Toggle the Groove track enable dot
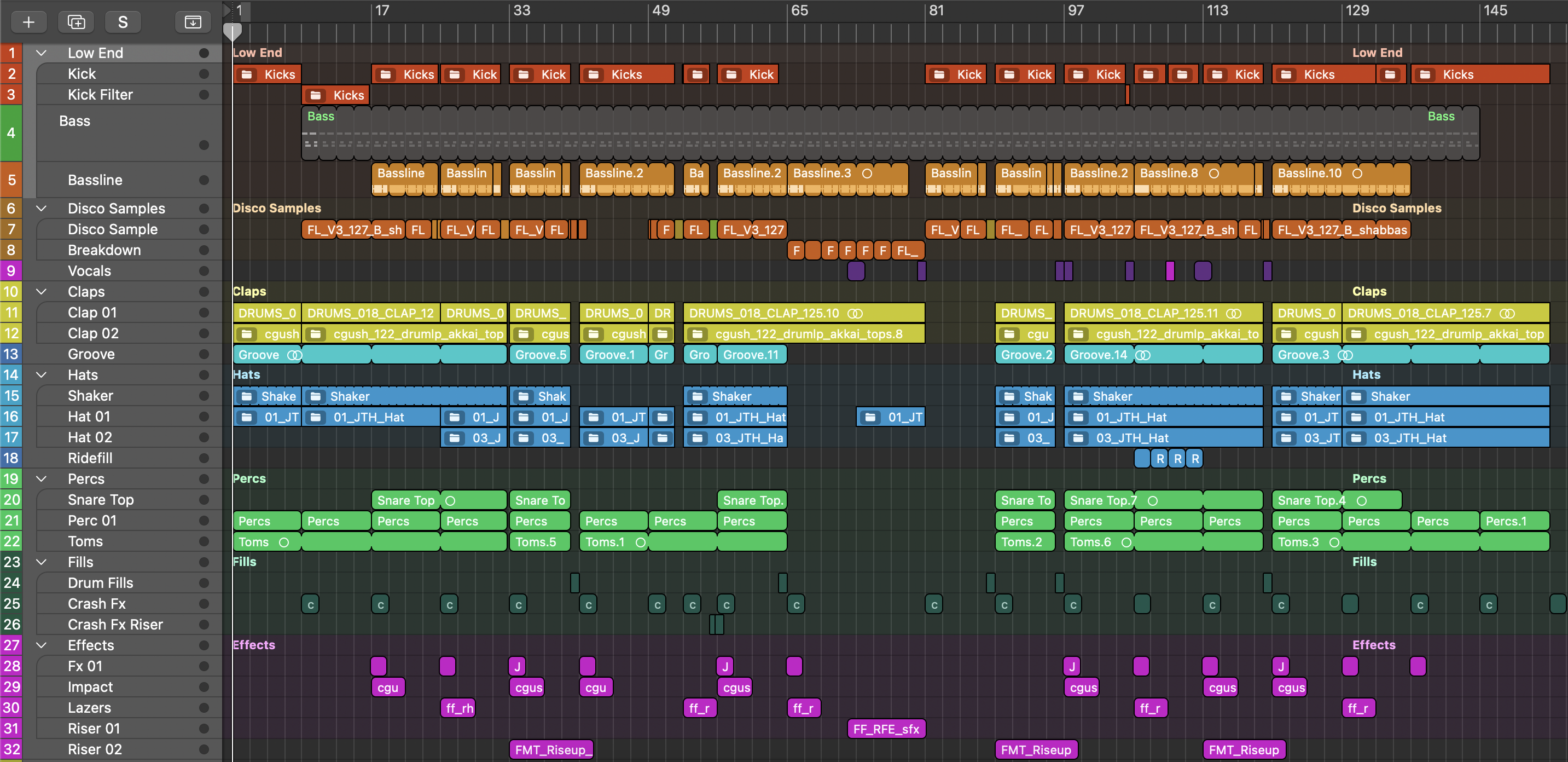 click(204, 354)
